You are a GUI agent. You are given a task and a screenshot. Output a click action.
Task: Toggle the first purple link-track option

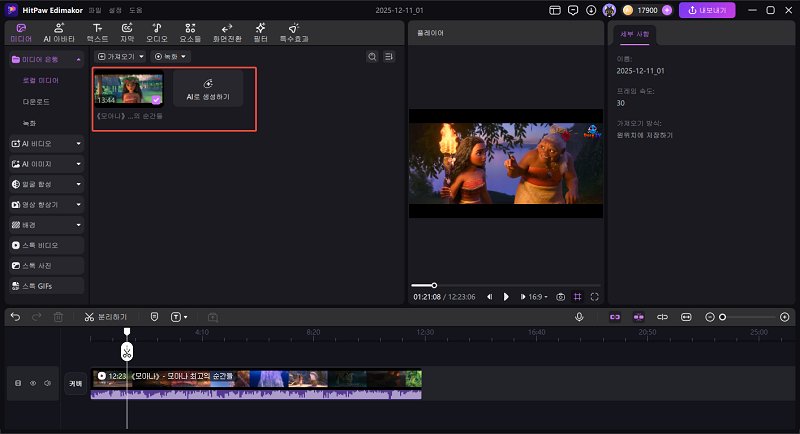(x=615, y=317)
